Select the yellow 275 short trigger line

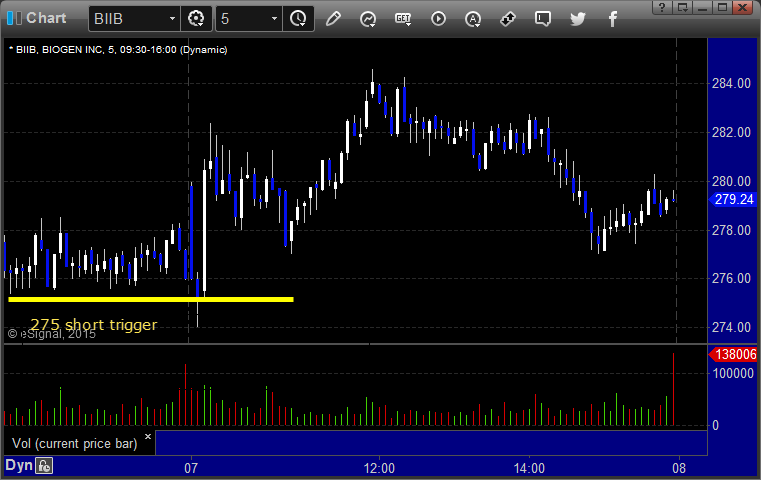coord(151,299)
